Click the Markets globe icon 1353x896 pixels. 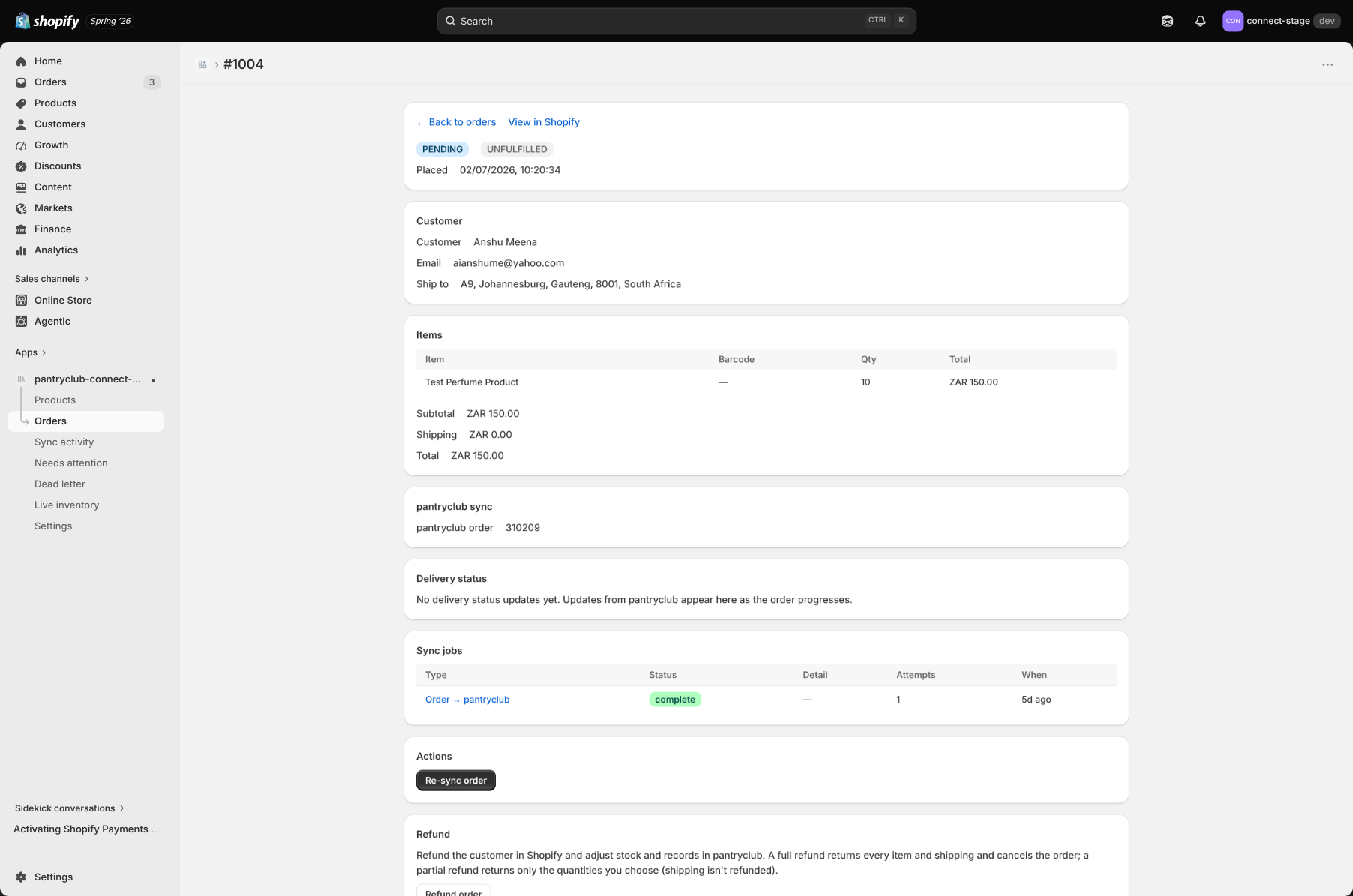pyautogui.click(x=21, y=208)
